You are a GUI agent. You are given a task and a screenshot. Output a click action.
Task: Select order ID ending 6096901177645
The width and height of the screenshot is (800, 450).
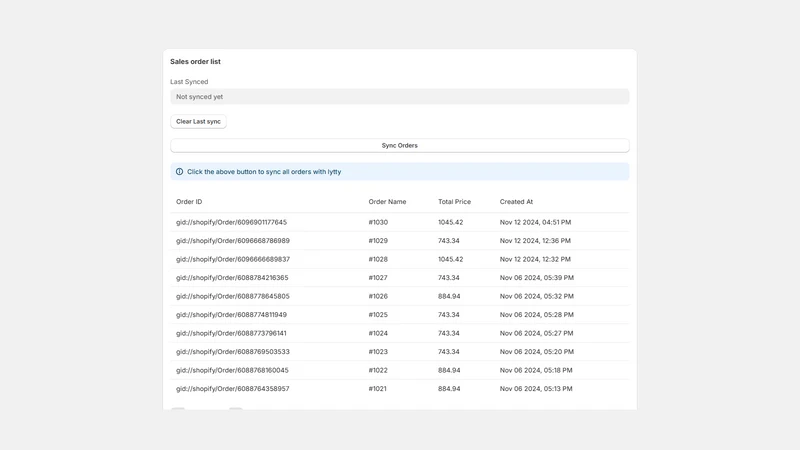tap(231, 222)
